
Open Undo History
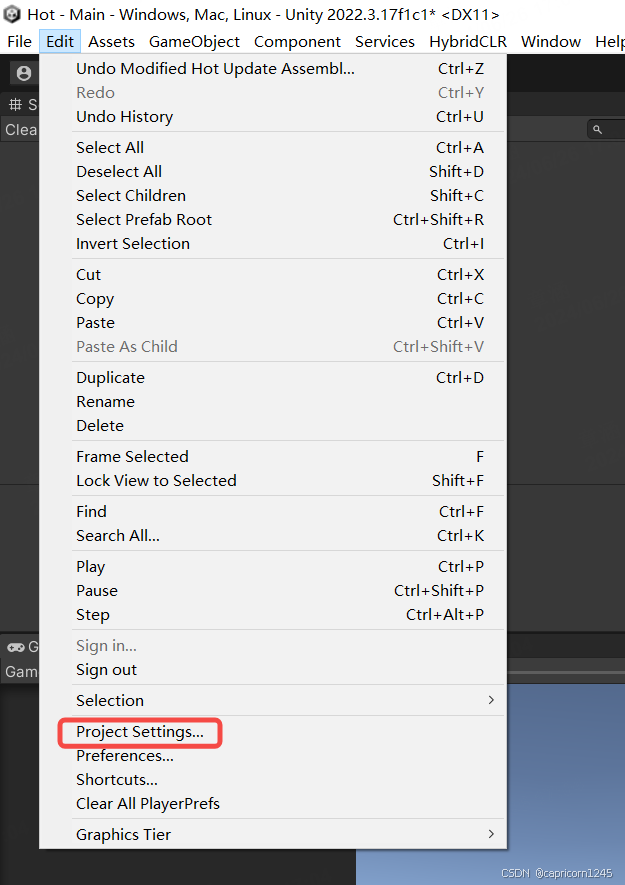point(124,117)
